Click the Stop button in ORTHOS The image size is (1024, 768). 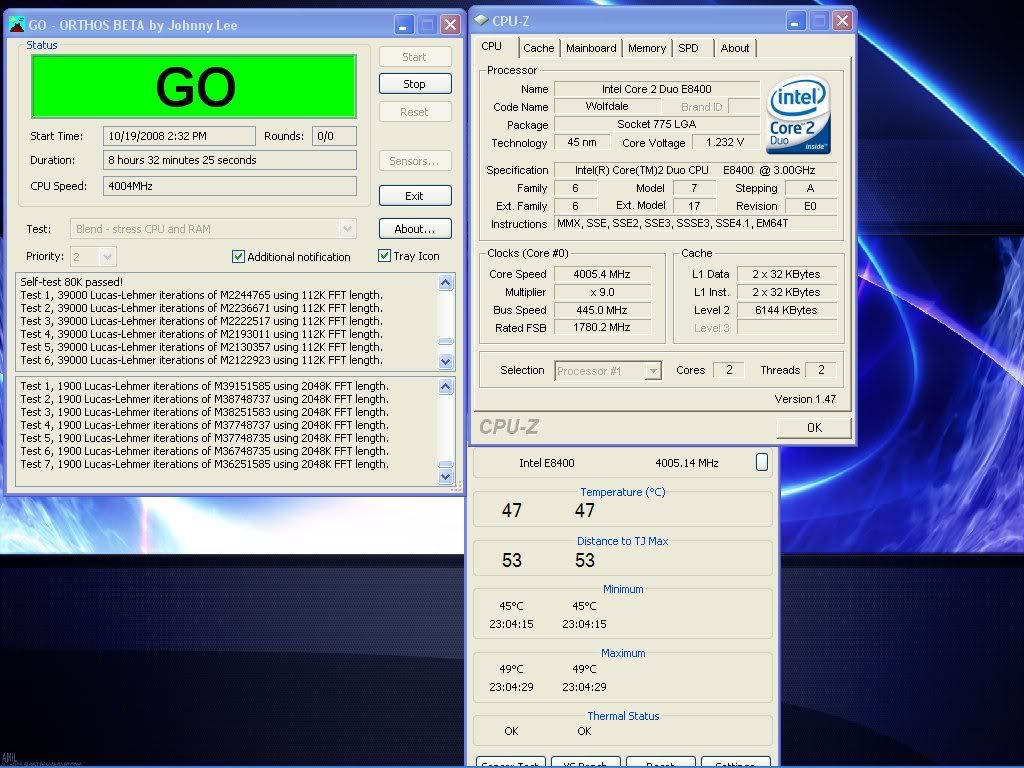click(x=415, y=84)
